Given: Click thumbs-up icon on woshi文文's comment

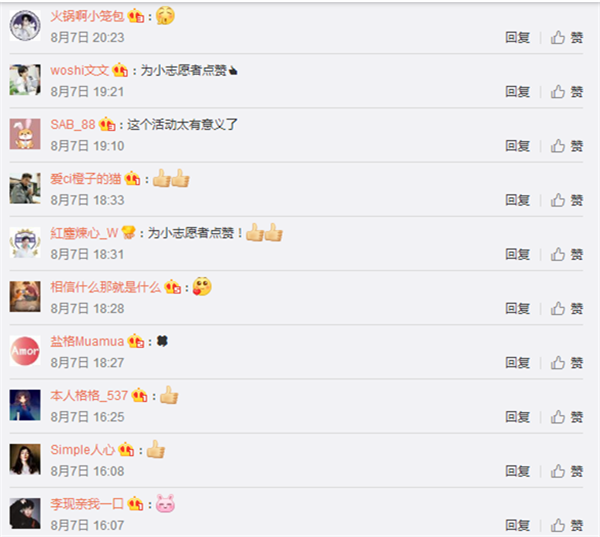Looking at the screenshot, I should coord(558,92).
